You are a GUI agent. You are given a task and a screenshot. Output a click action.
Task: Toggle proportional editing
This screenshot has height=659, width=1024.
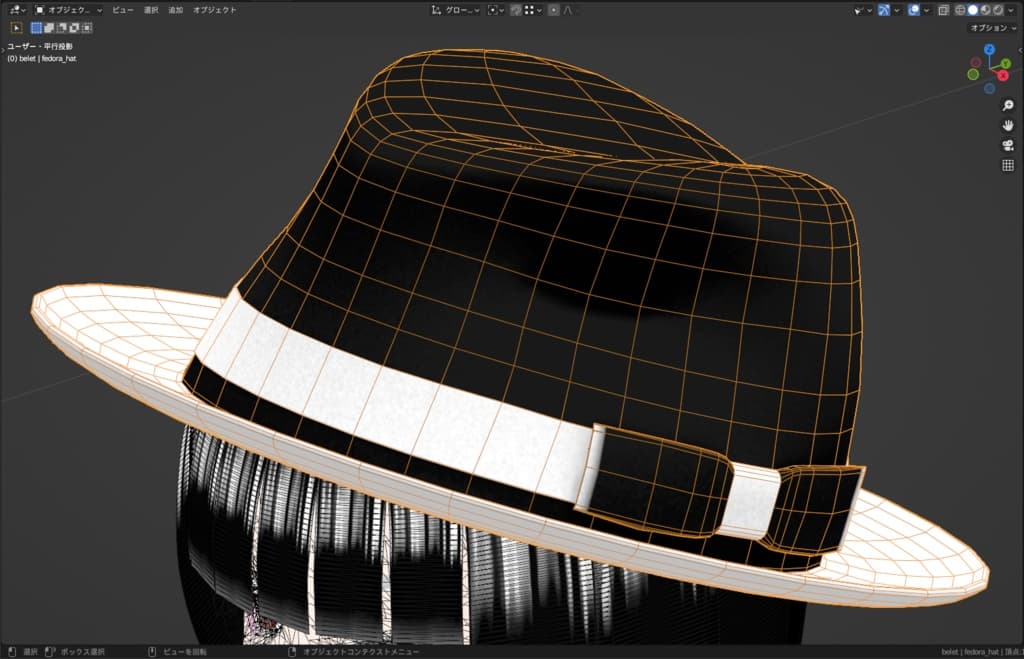(554, 10)
